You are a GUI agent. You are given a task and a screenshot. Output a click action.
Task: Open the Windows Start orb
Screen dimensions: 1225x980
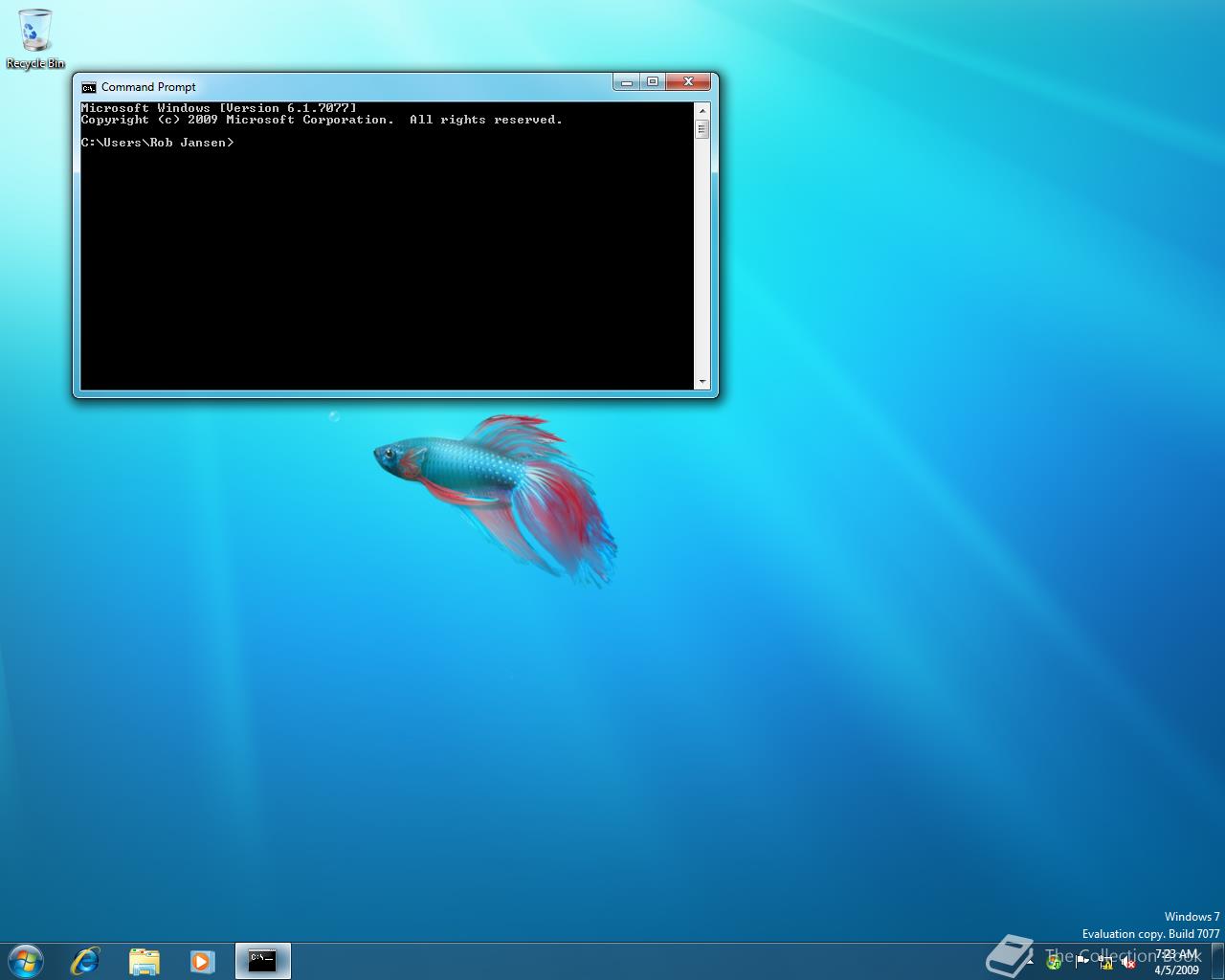tap(26, 961)
